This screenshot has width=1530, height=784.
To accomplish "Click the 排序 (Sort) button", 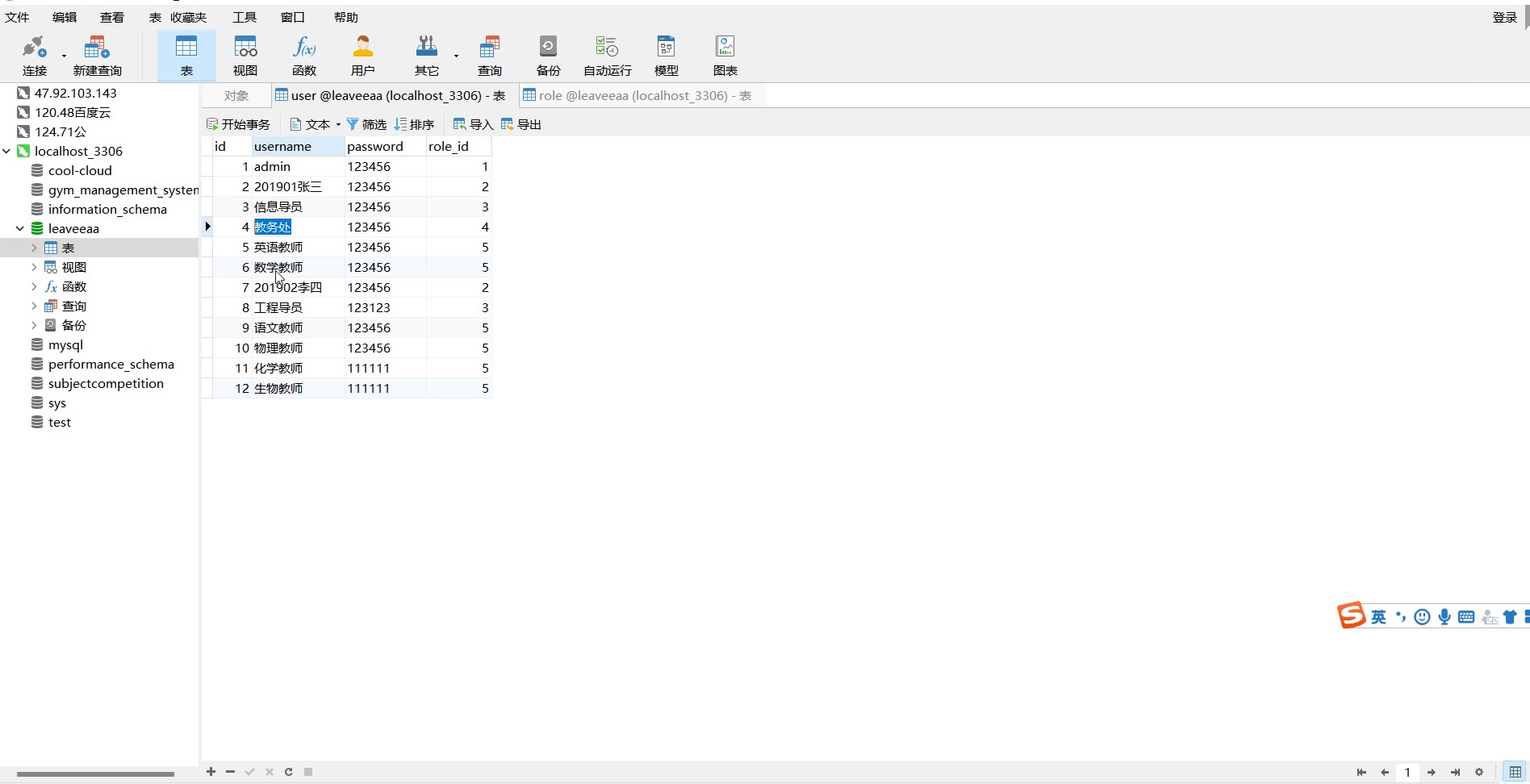I will (x=414, y=124).
